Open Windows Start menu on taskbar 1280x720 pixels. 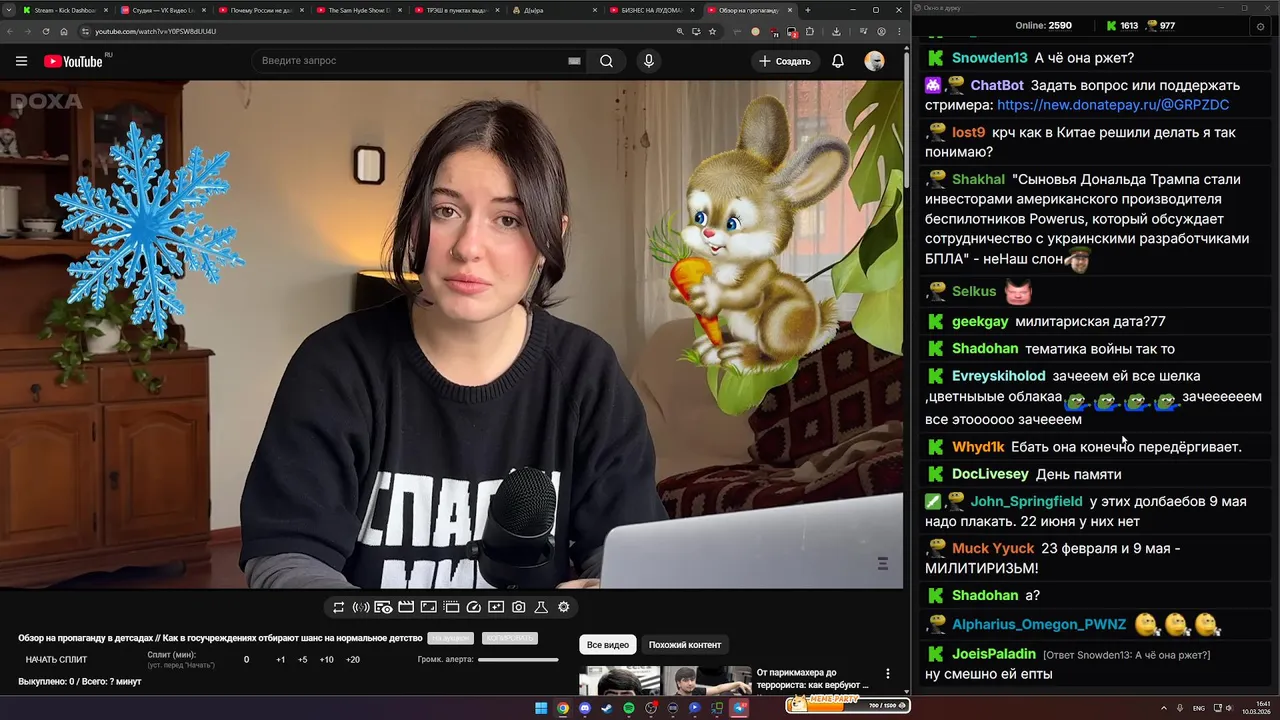541,708
